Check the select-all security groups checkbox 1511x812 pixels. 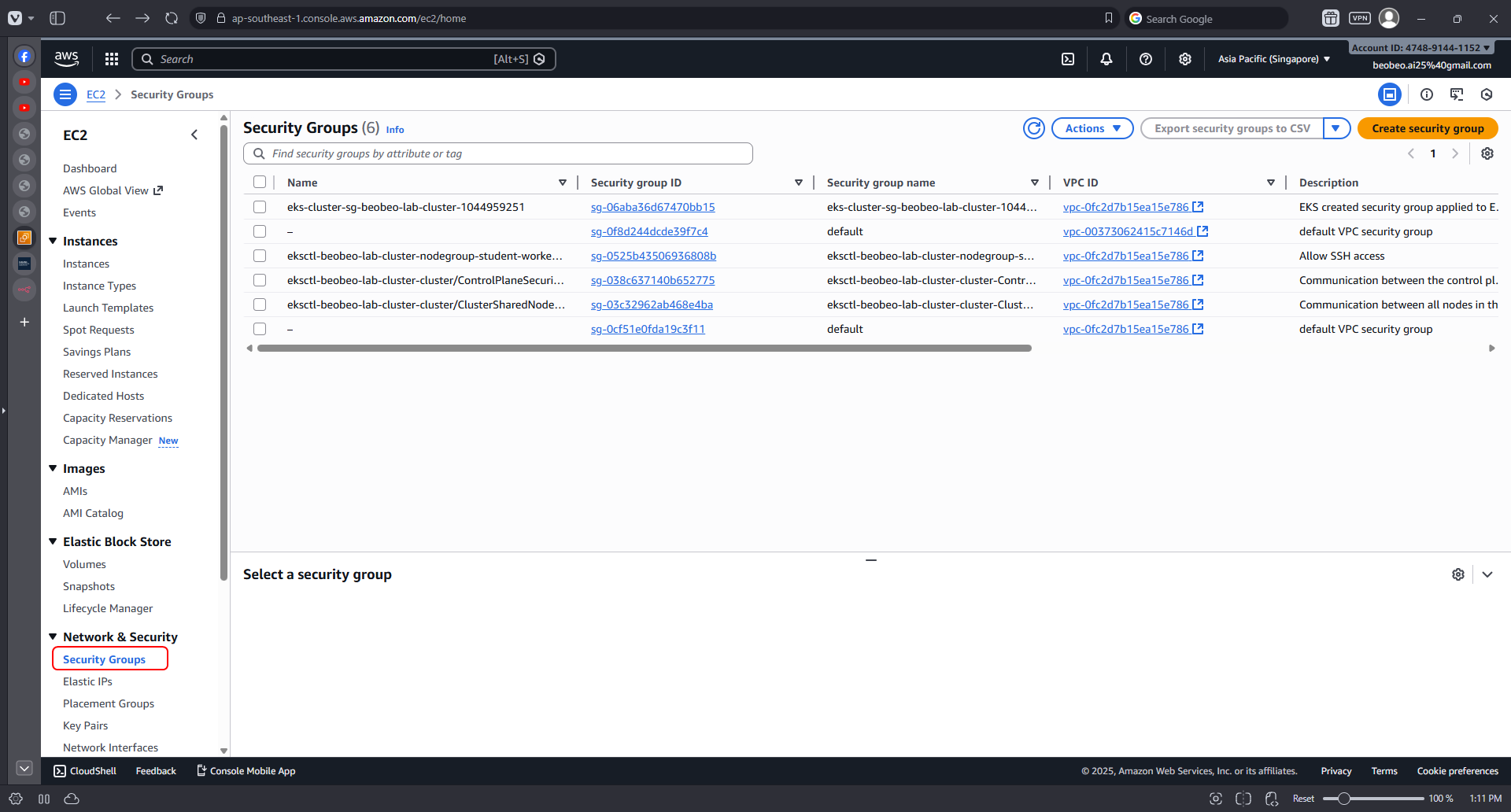[260, 183]
